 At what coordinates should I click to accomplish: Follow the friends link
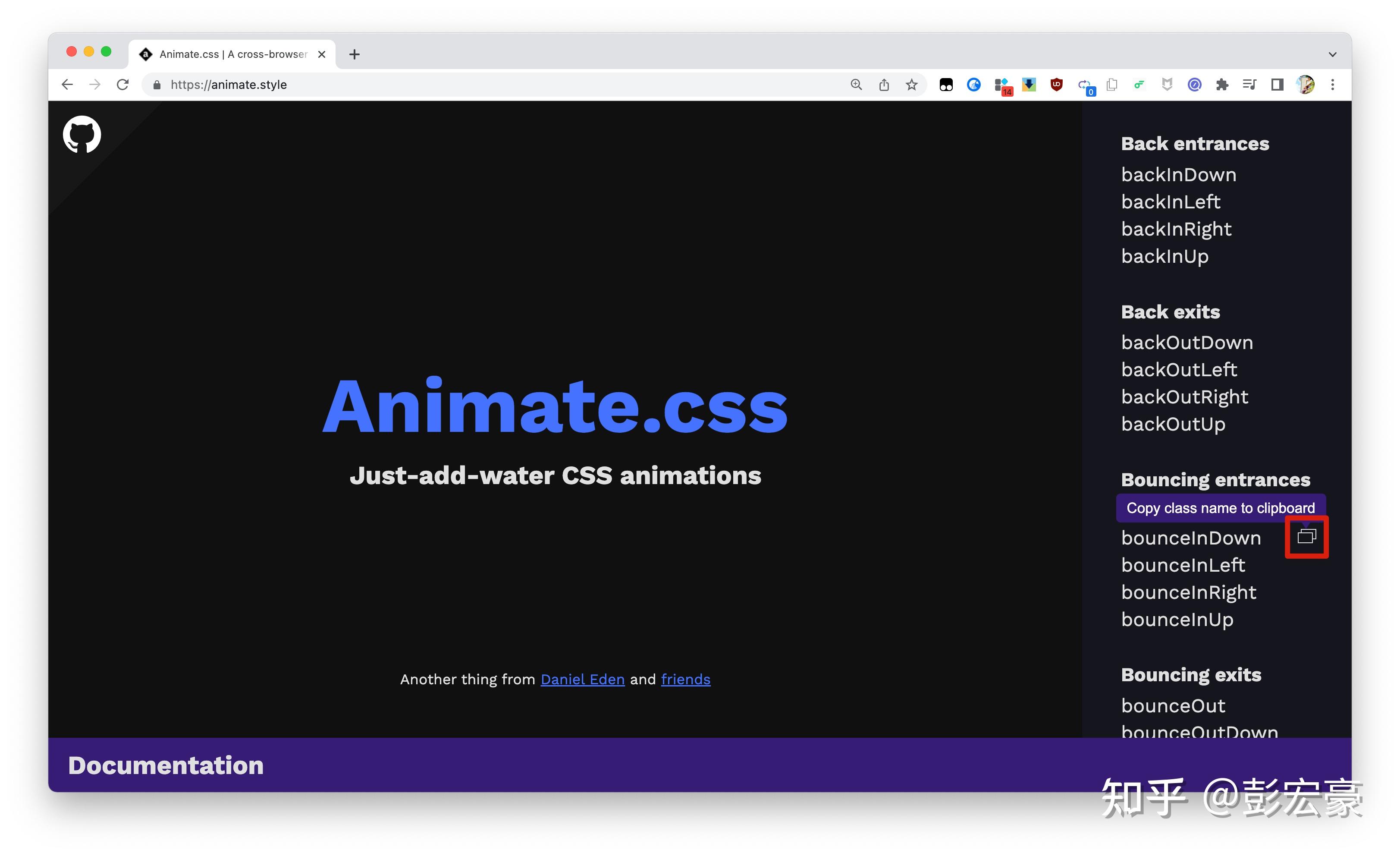[x=685, y=679]
